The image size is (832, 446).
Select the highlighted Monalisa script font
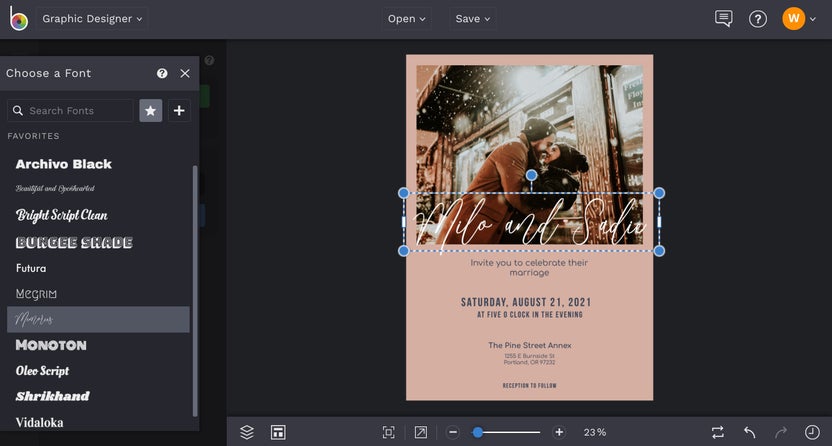[x=98, y=319]
